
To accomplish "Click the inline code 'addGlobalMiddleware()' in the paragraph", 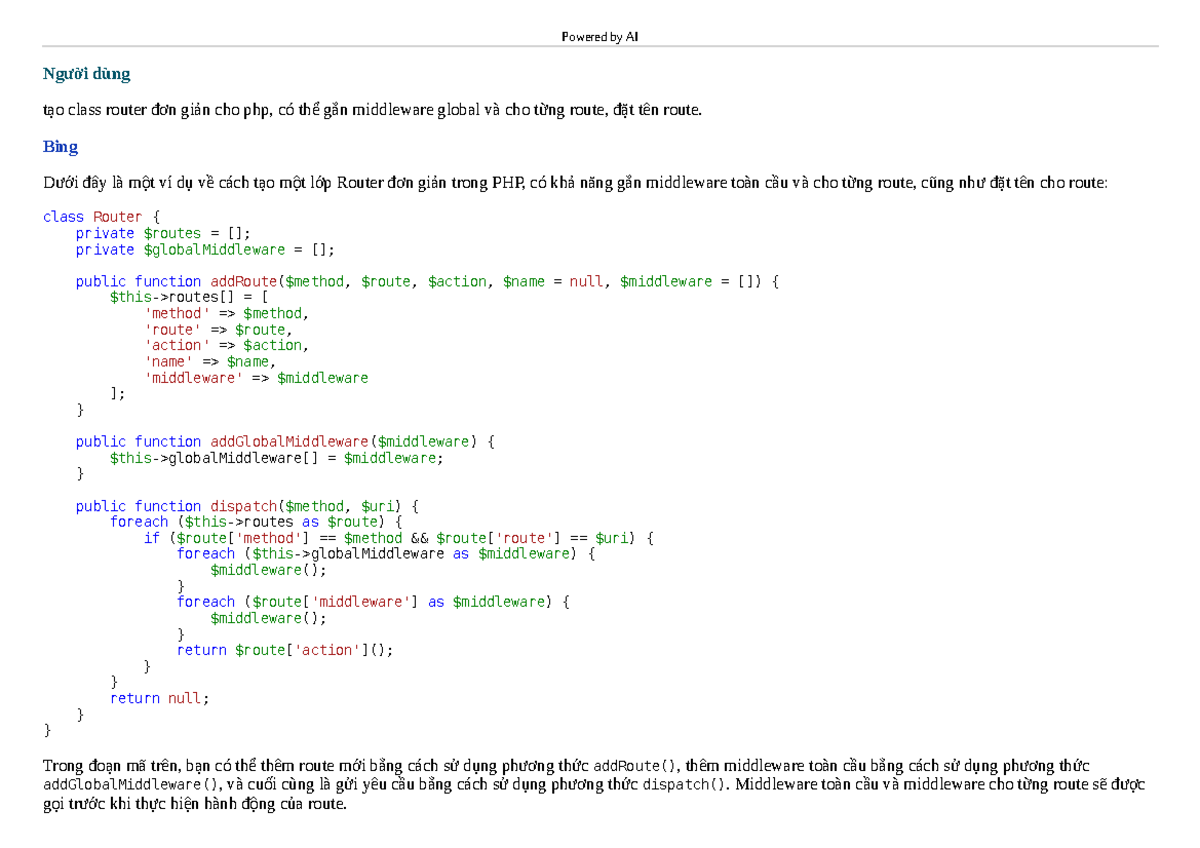I will click(x=130, y=784).
